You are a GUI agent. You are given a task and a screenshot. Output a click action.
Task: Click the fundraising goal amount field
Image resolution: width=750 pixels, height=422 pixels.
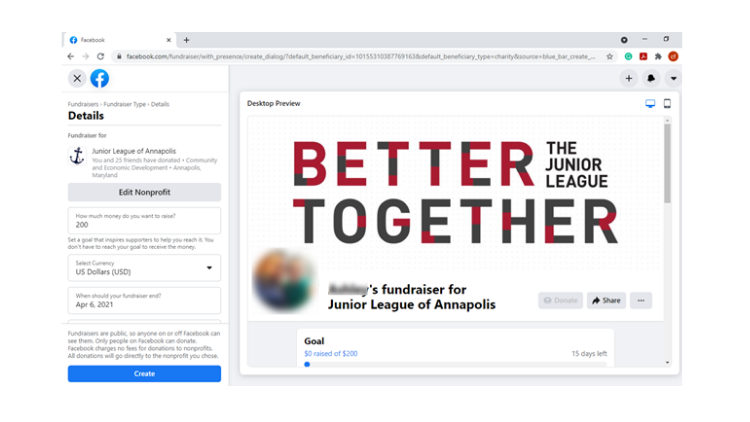tap(144, 221)
